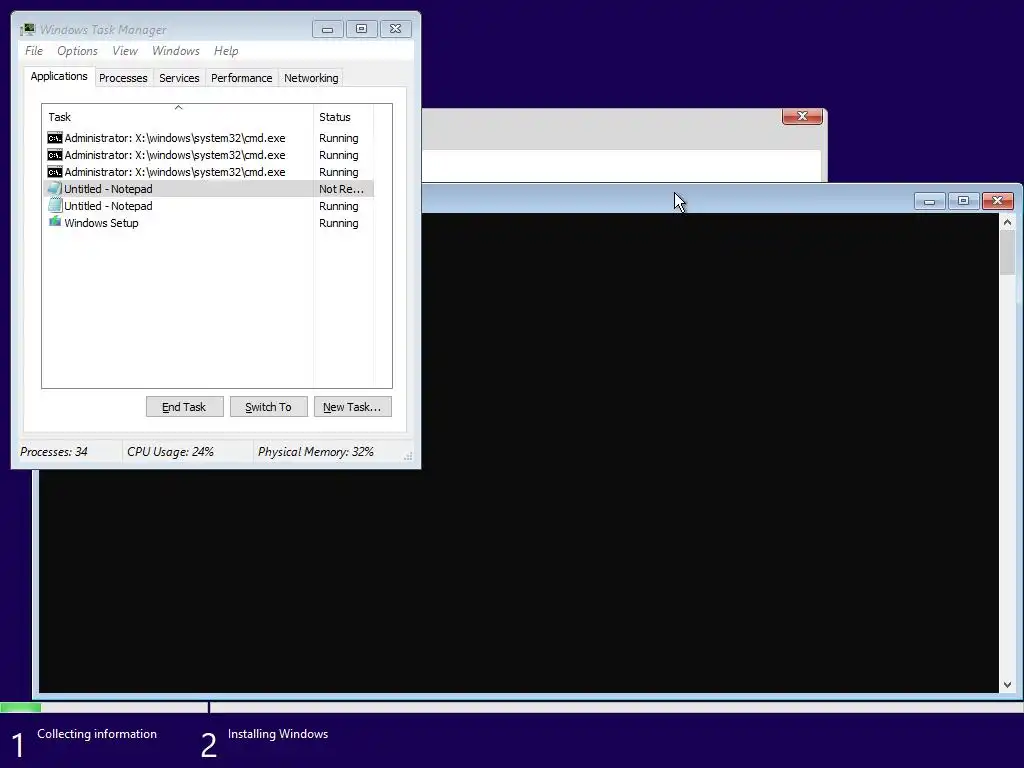Switch to the Services tab
Image resolution: width=1024 pixels, height=768 pixels.
(179, 78)
